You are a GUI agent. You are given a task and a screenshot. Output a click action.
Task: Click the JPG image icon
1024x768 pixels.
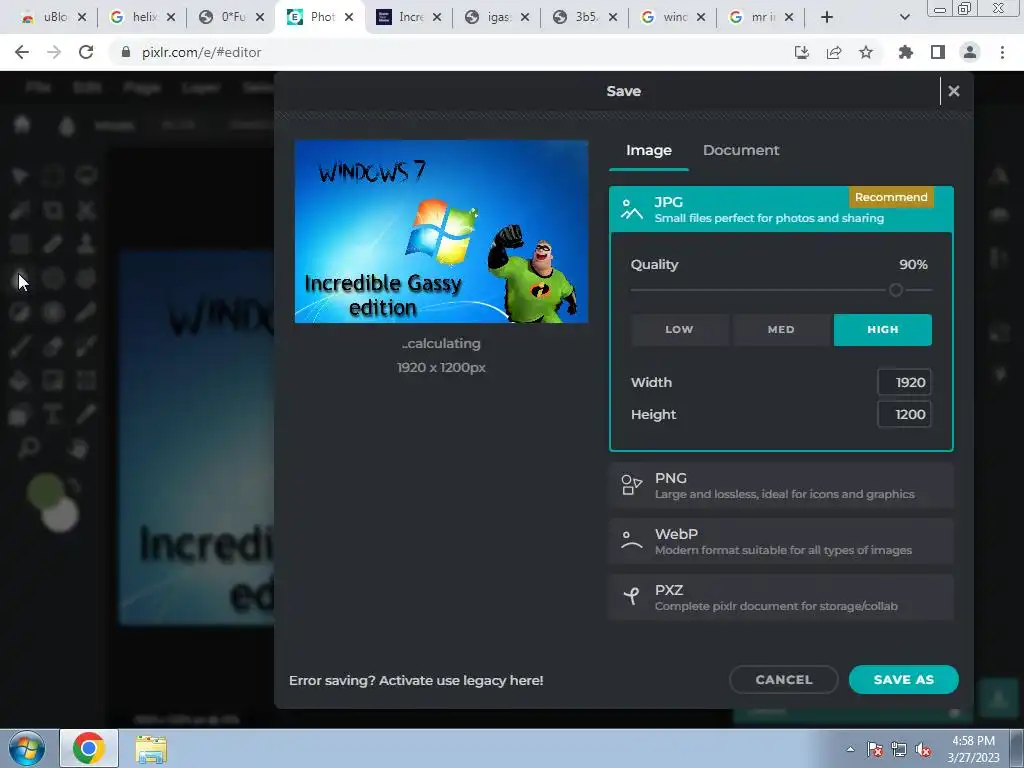coord(632,209)
